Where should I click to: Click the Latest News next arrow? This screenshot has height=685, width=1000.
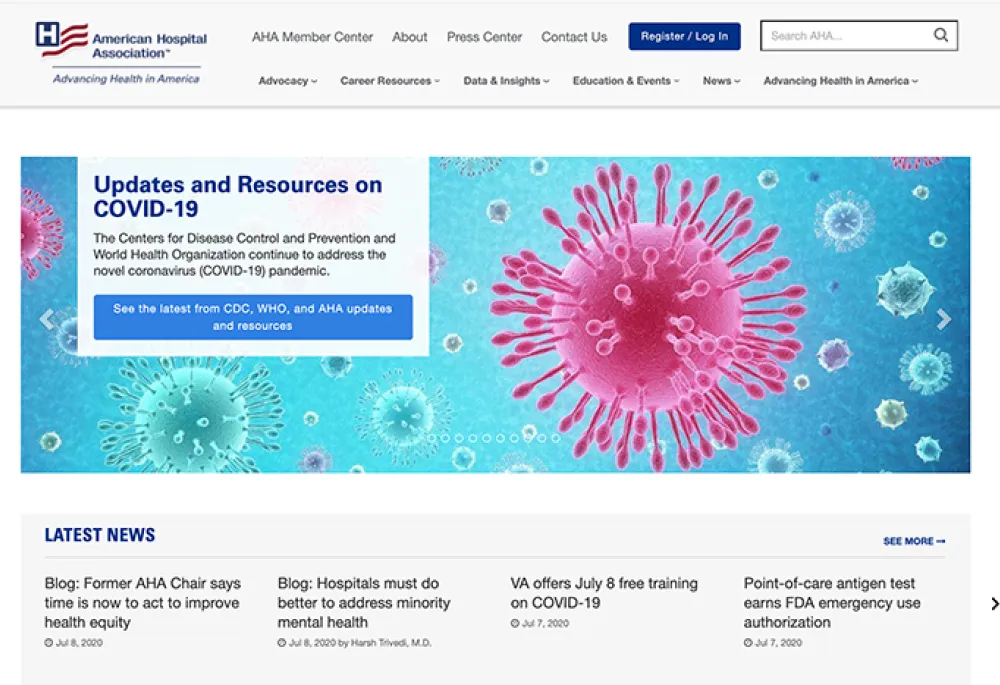[994, 603]
